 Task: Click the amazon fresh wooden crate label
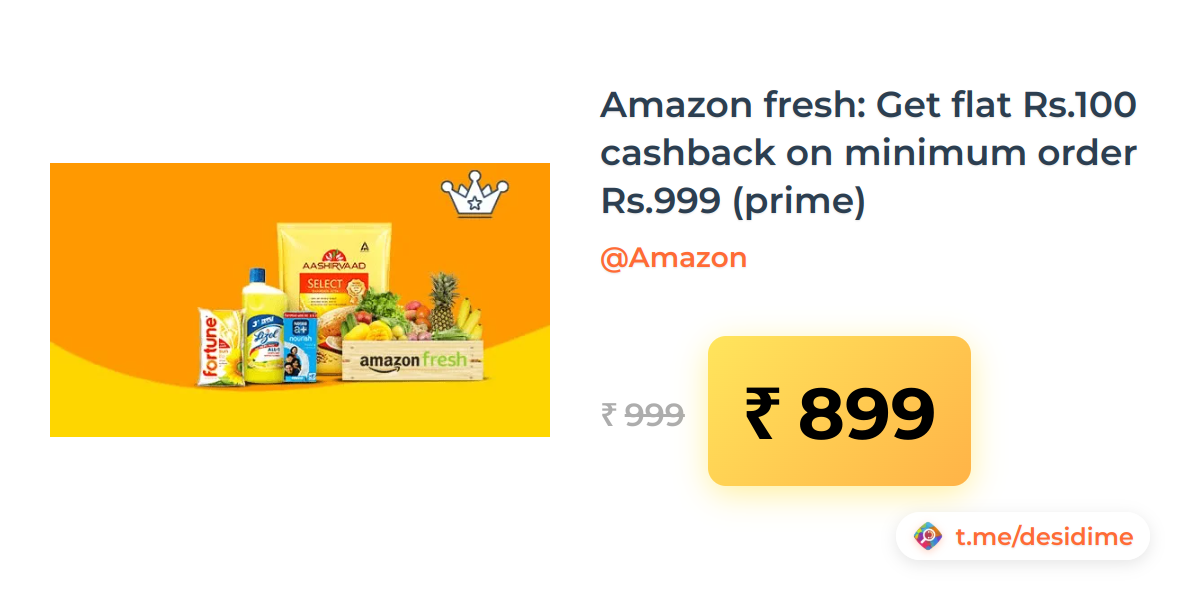point(413,360)
